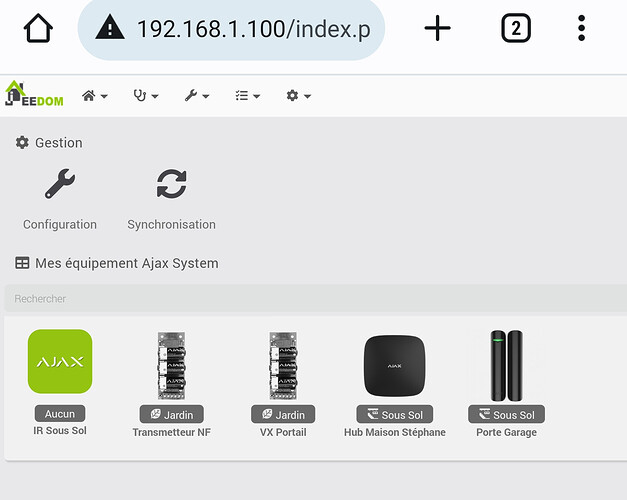This screenshot has height=500, width=627.
Task: Open the wrench tools dropdown menu
Action: (197, 96)
